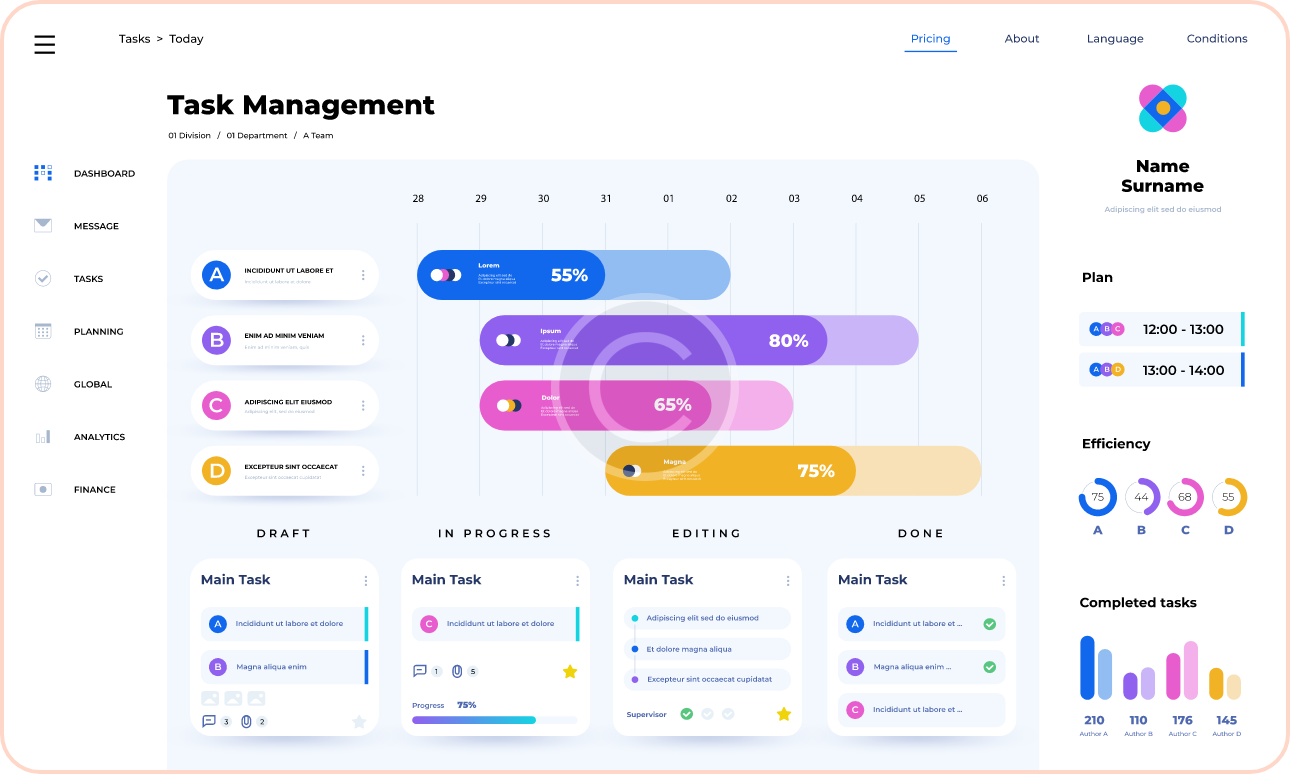Open three-dot menu on Draft Main Task
1291x775 pixels.
[x=365, y=581]
